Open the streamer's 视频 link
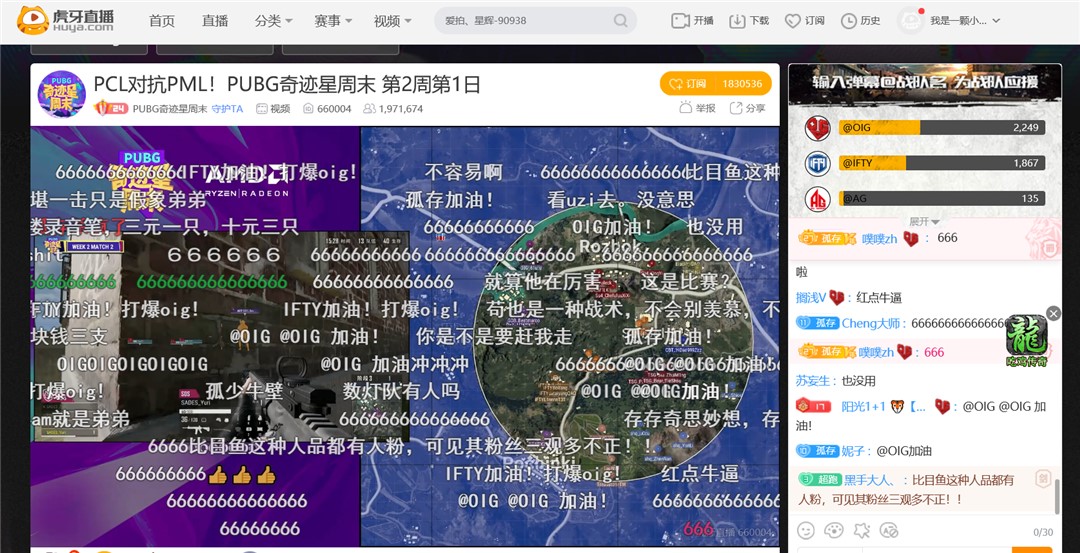The width and height of the screenshot is (1080, 553). tap(273, 109)
